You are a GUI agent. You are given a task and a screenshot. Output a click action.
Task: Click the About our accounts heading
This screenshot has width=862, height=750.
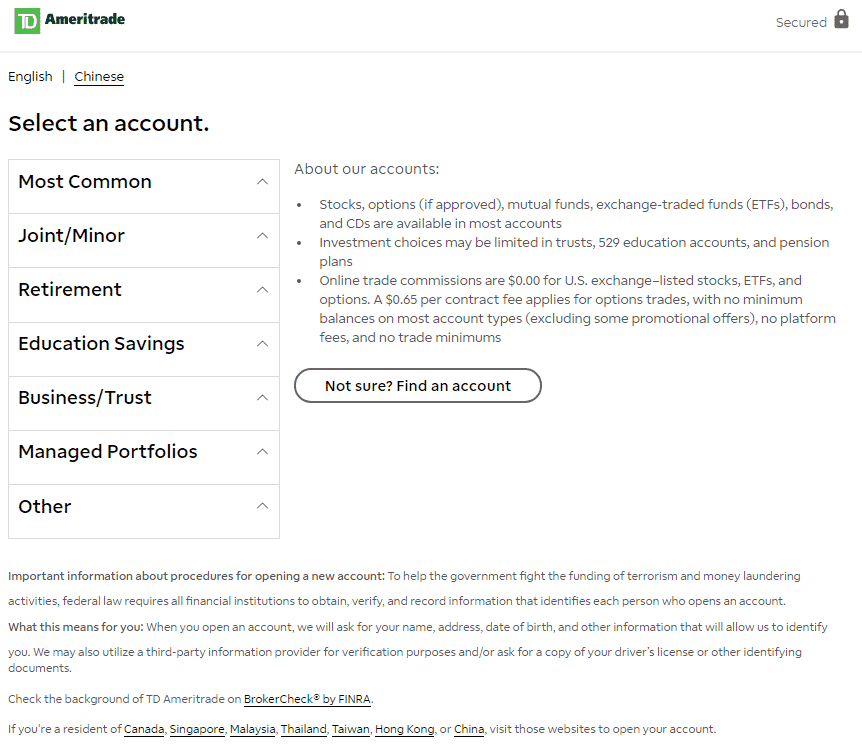pos(367,169)
